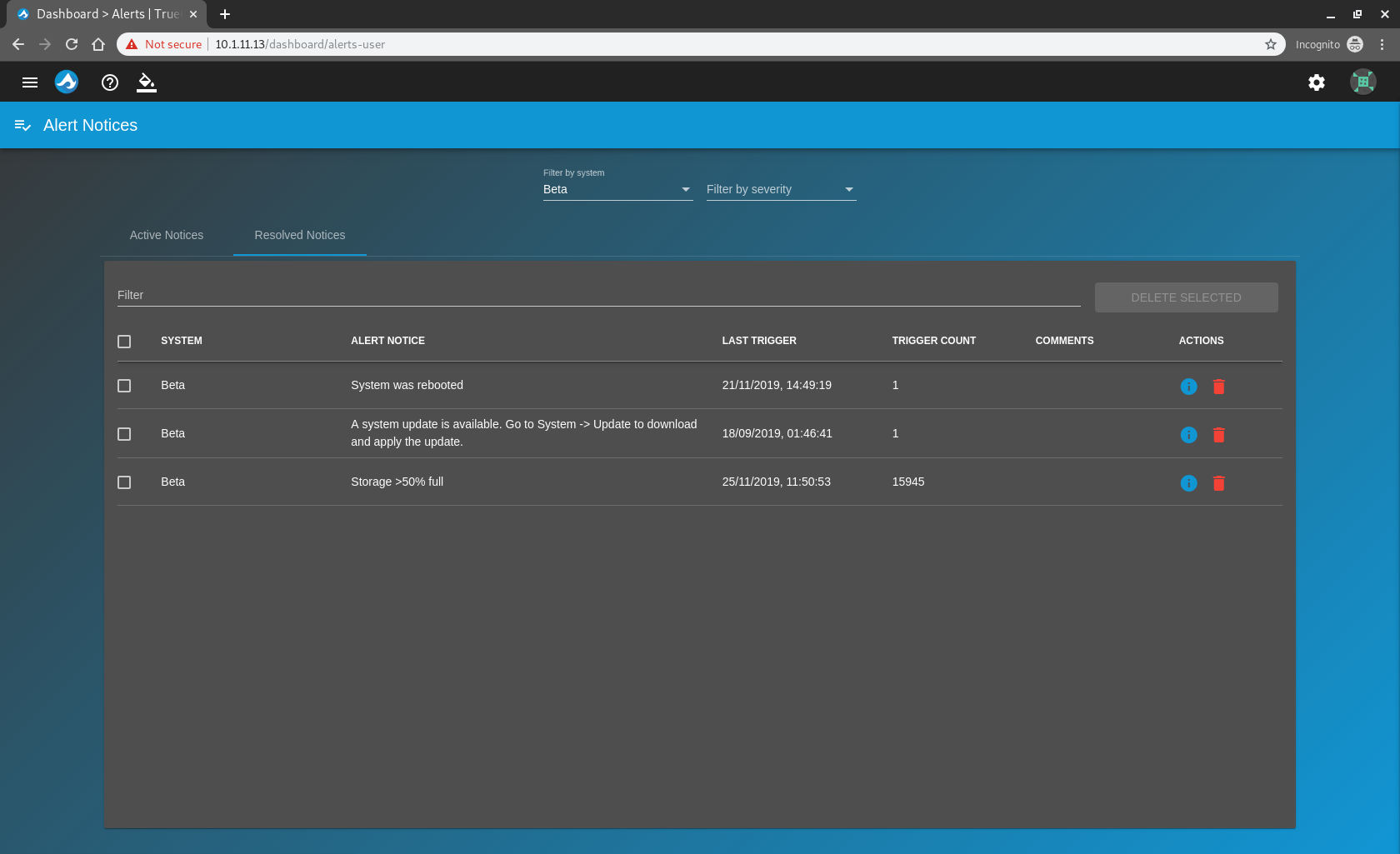
Task: Check the Storage >50% full row checkbox
Action: click(124, 482)
